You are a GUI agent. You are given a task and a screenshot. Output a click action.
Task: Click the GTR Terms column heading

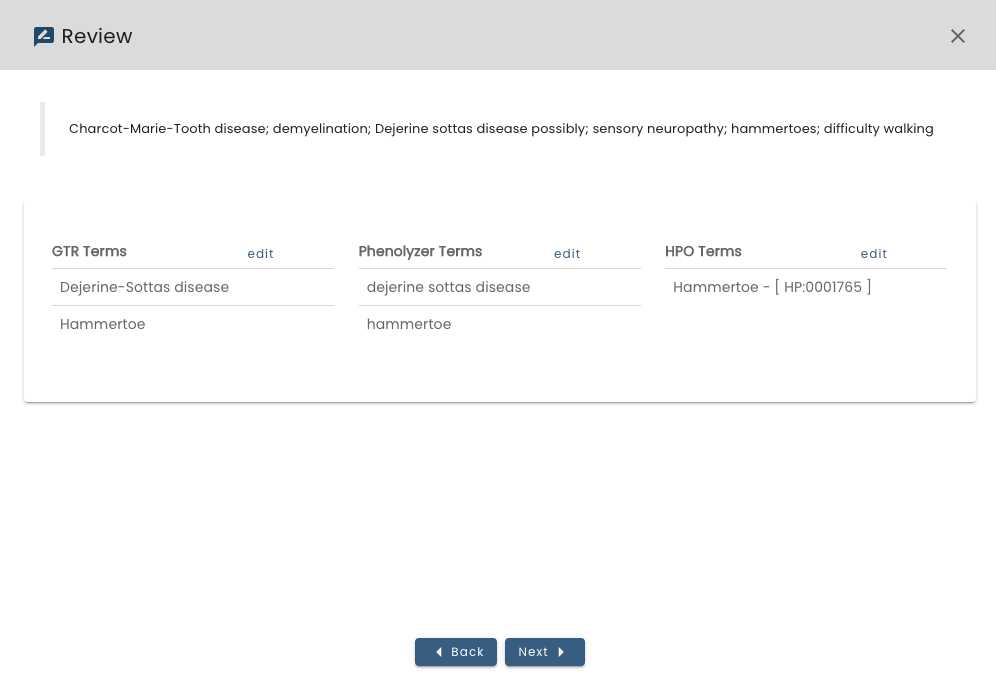(89, 251)
